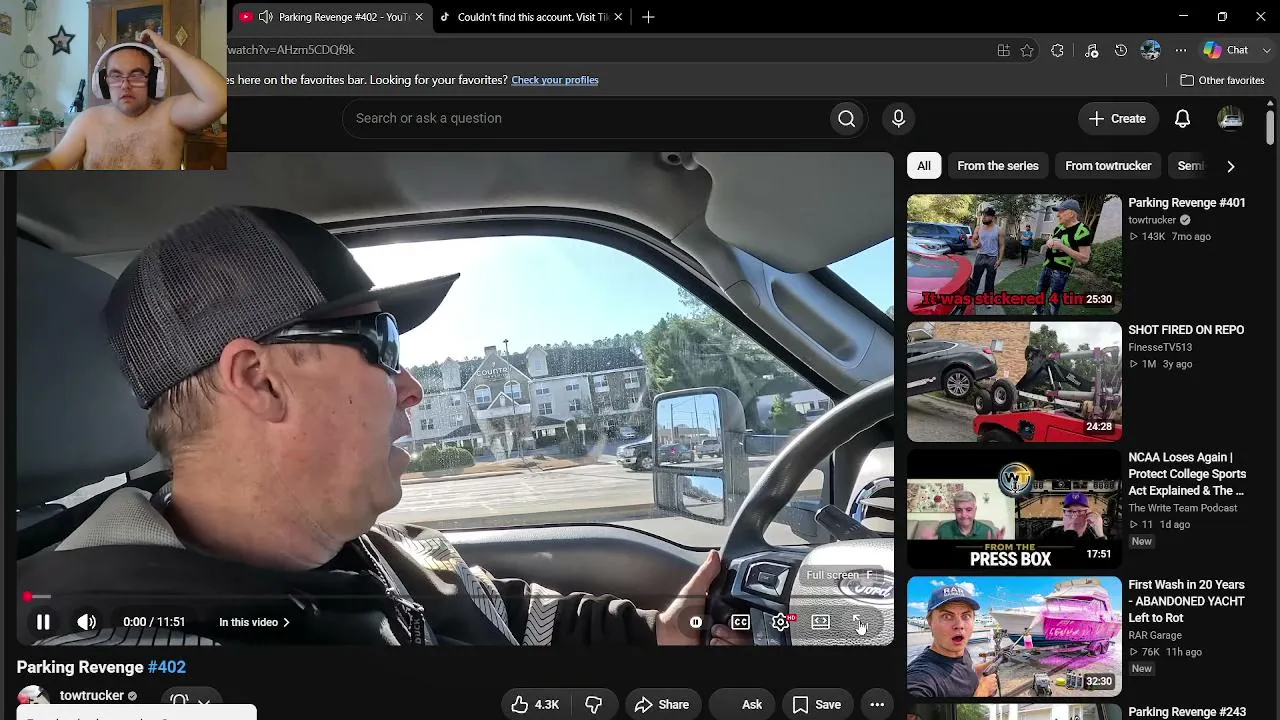
Task: Open the SHOT FIRED ON REPO thumbnail
Action: (1014, 381)
